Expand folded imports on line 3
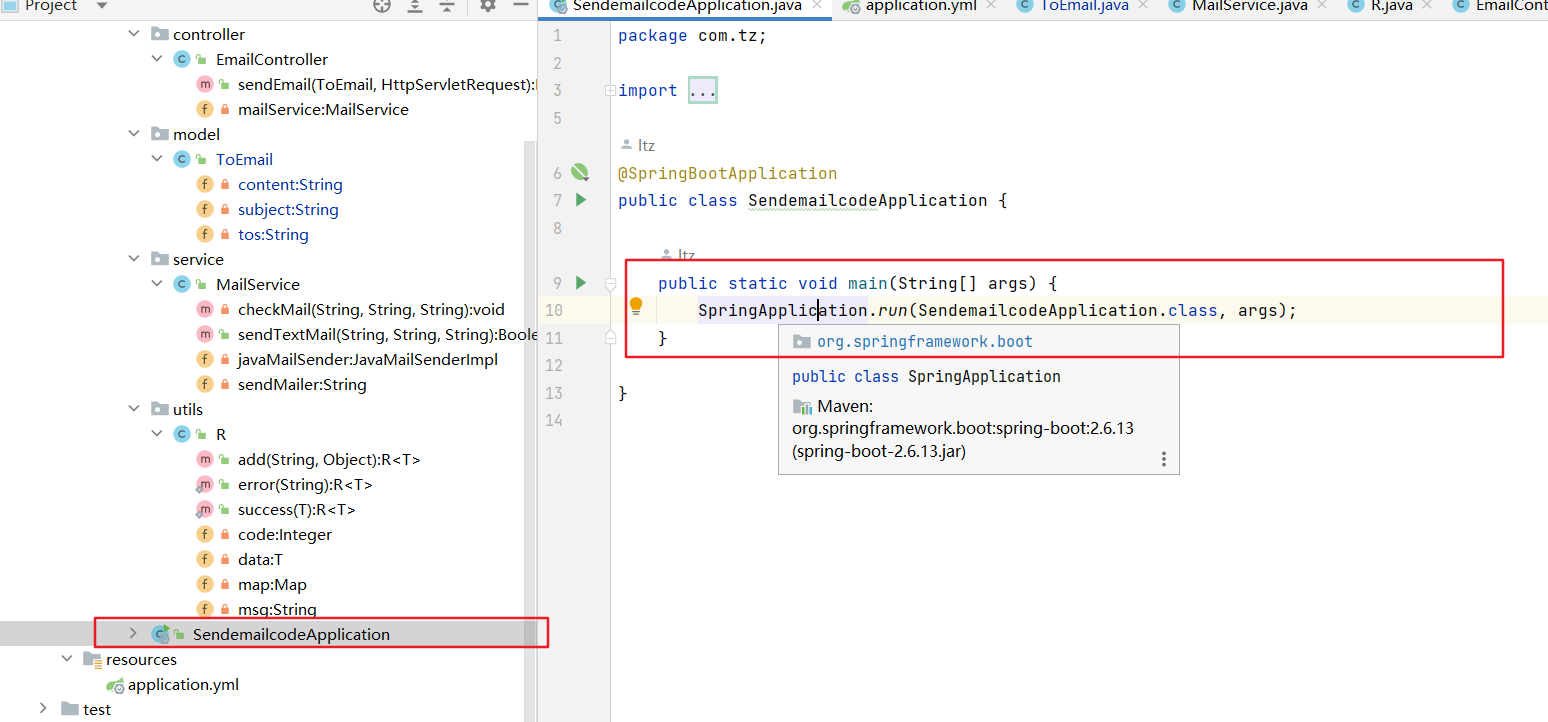Viewport: 1548px width, 722px height. [610, 90]
